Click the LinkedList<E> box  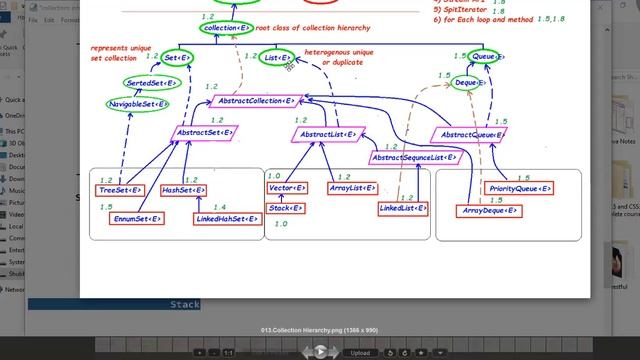point(403,209)
